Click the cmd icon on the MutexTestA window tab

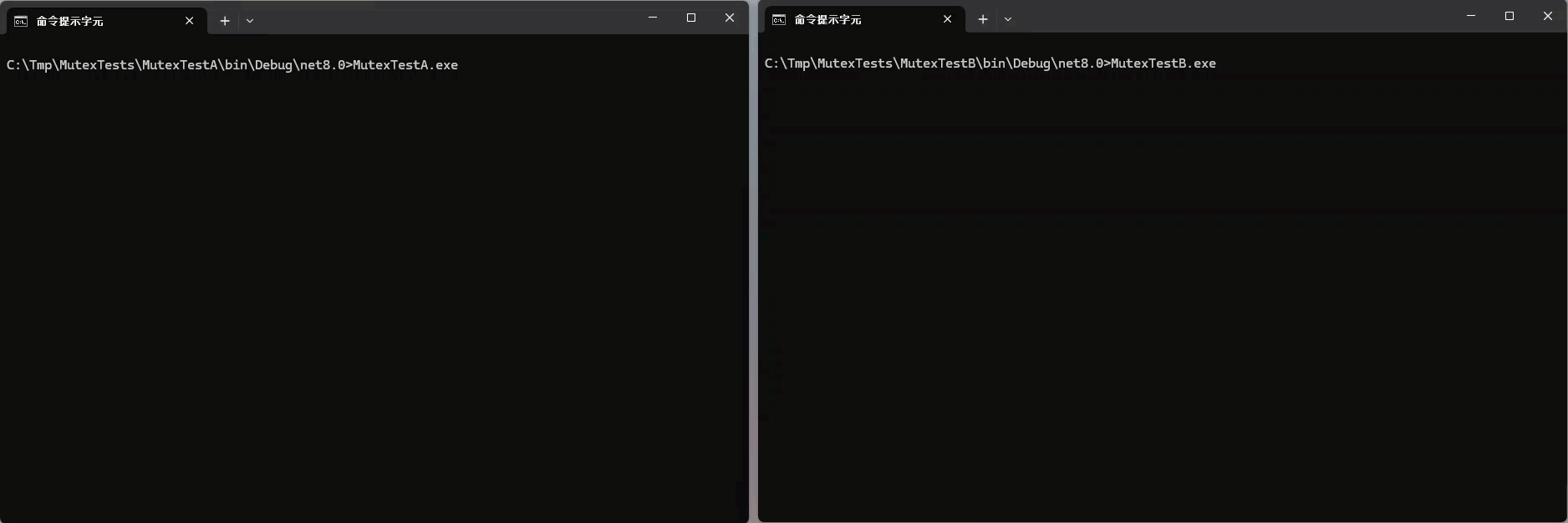[x=21, y=21]
